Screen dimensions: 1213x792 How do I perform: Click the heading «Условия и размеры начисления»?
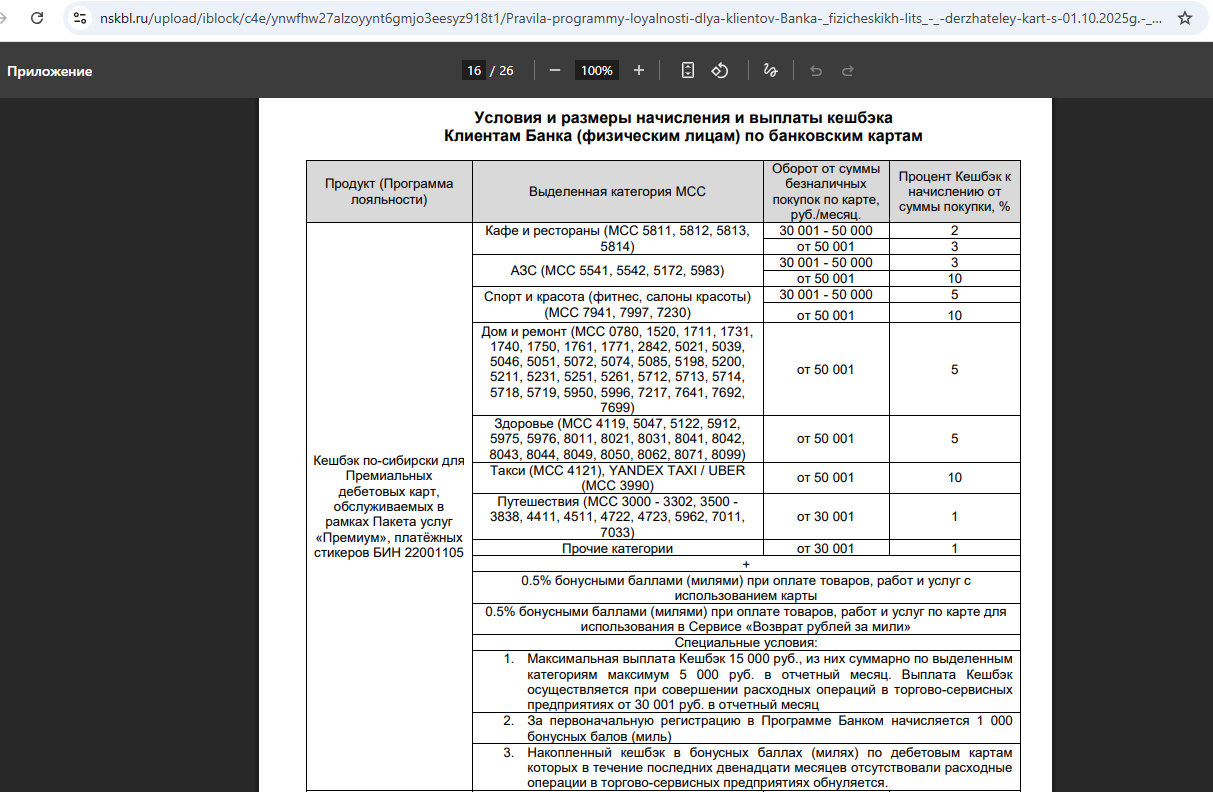click(683, 117)
